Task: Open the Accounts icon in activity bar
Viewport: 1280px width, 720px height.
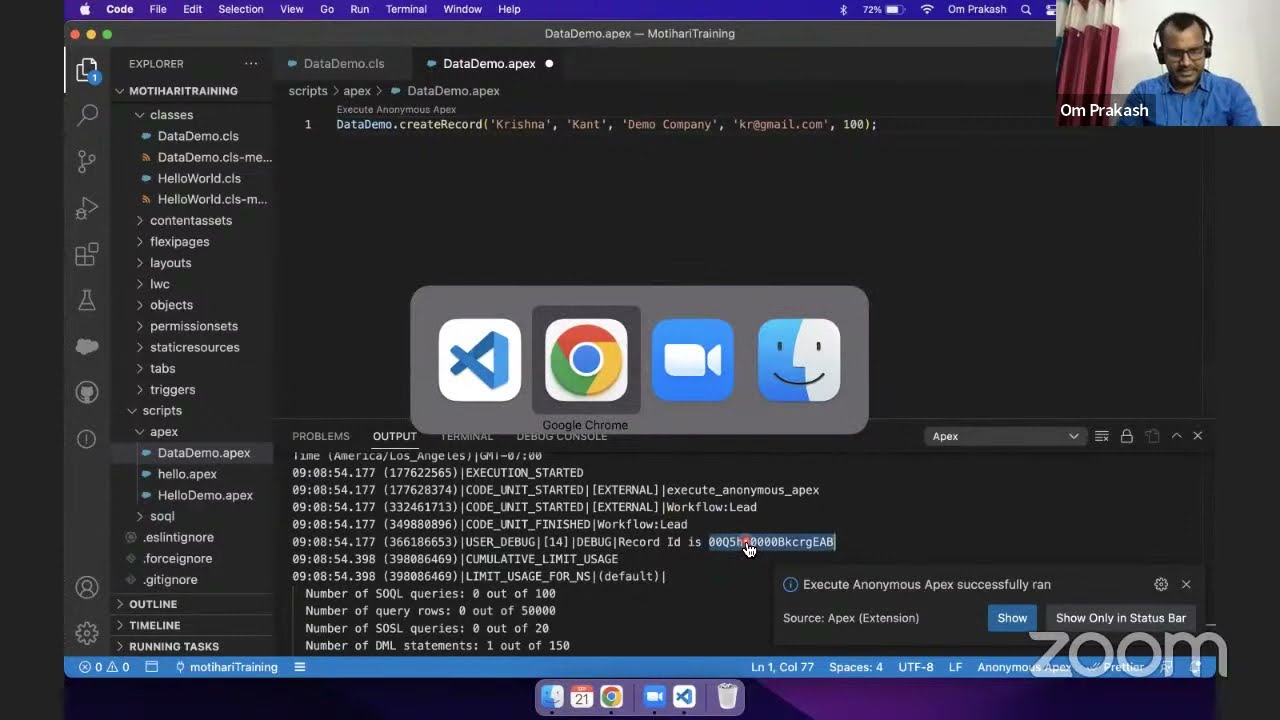Action: pyautogui.click(x=87, y=587)
